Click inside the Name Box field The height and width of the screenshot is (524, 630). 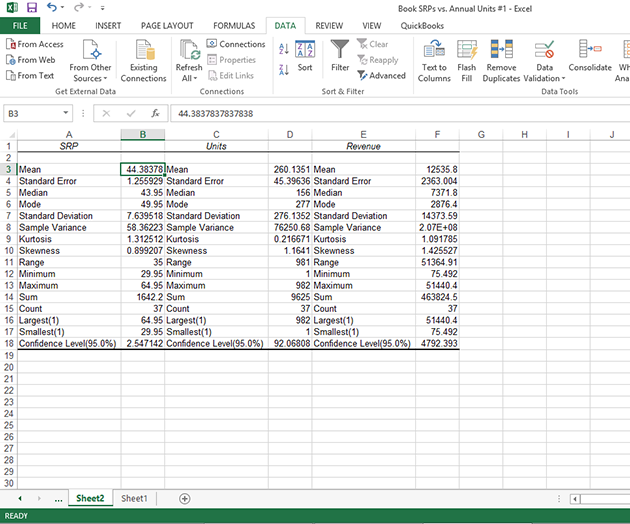tap(45, 114)
